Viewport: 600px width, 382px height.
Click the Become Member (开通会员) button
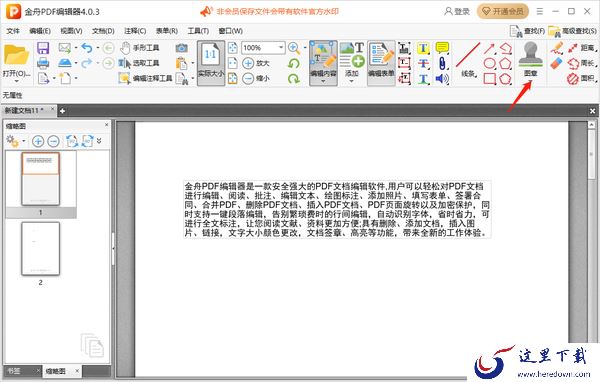click(503, 11)
